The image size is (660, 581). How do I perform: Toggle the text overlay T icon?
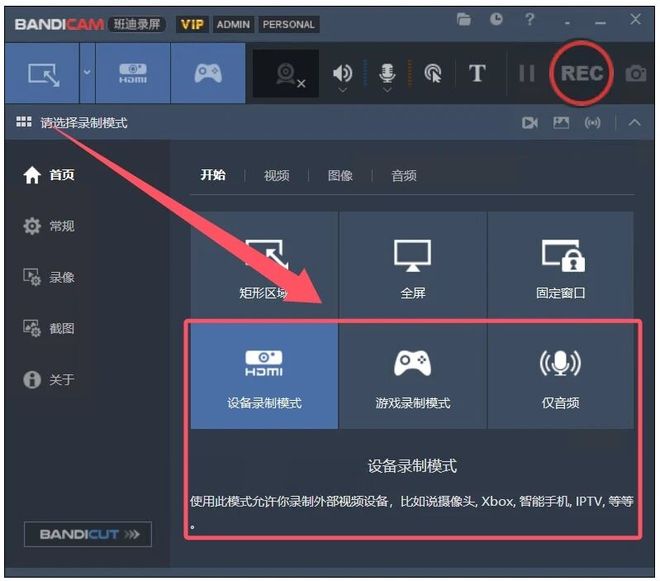477,73
